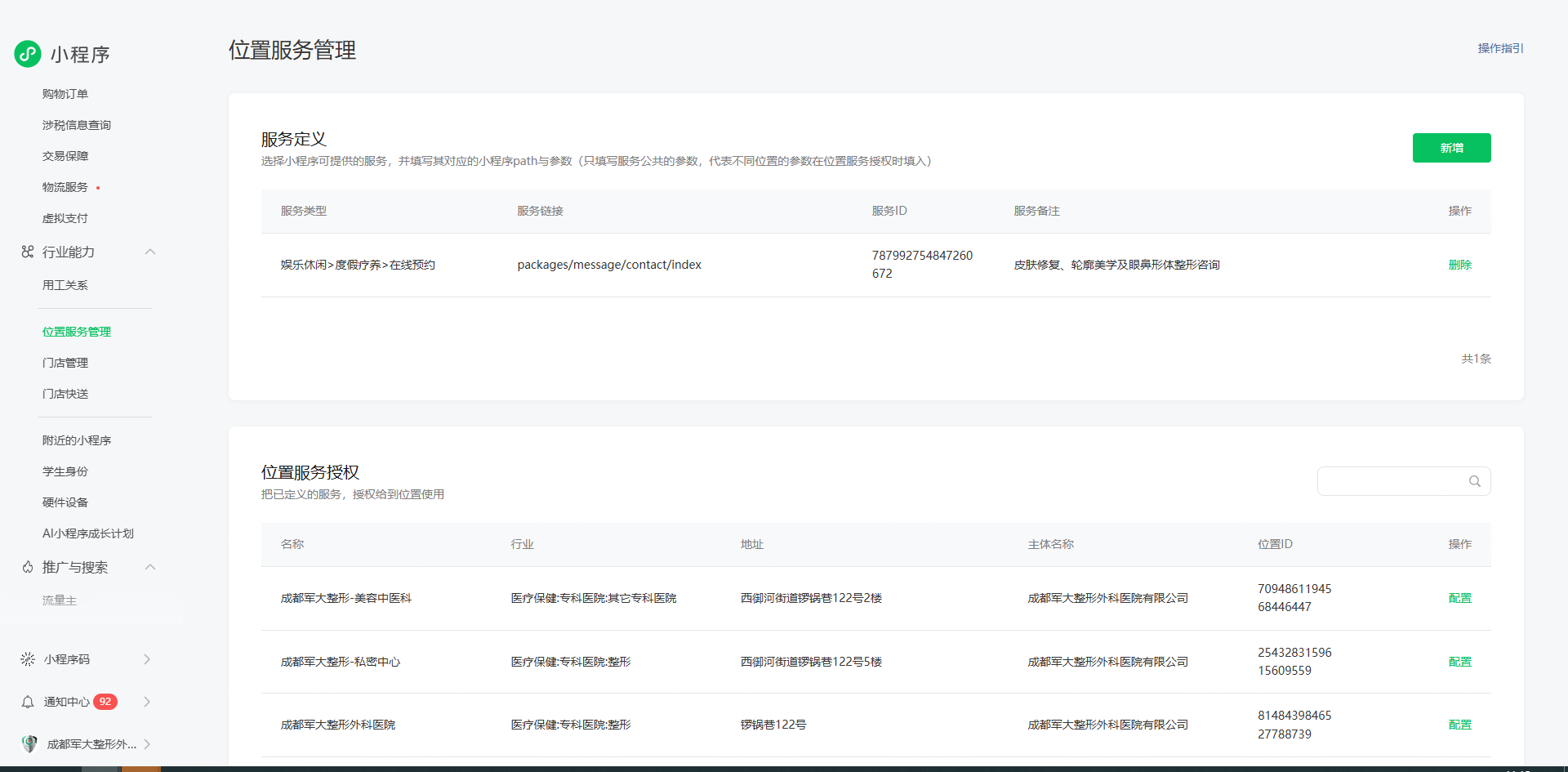
Task: Click the remark 皮肤修复、轮廓美学及眼鼻形体整形咨询
Action: tap(1117, 265)
